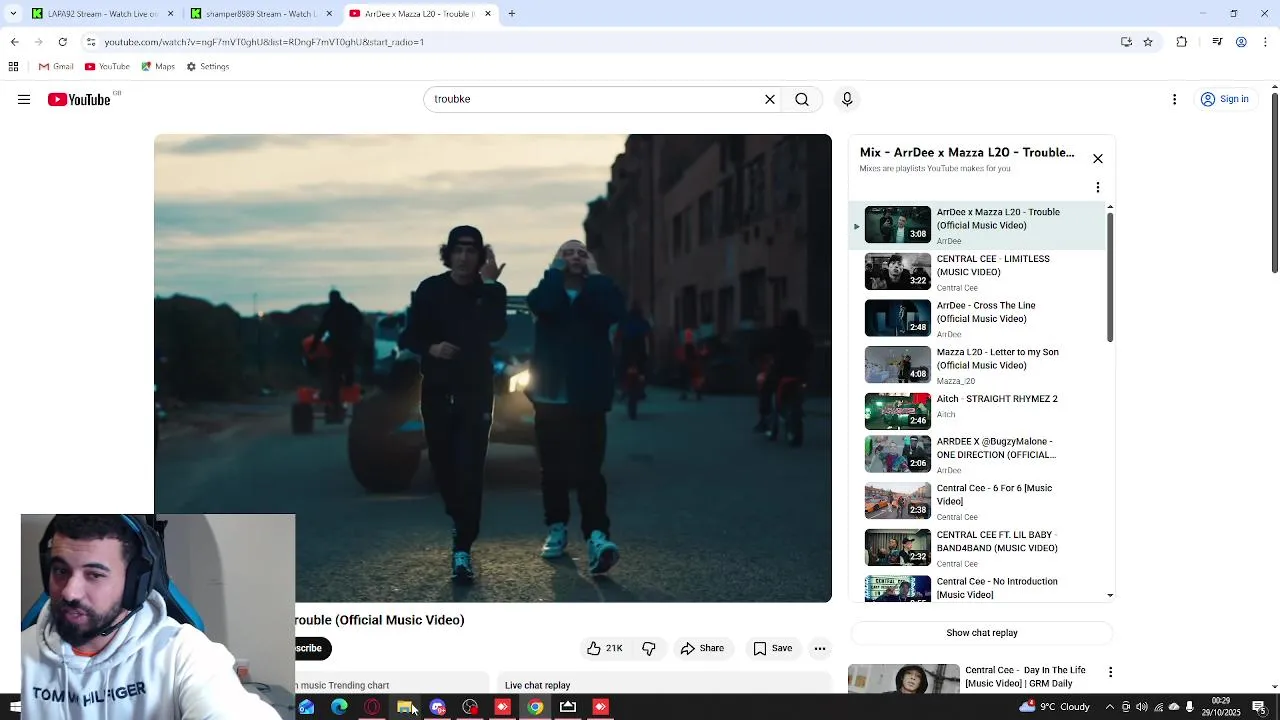Screen dimensions: 1280x720
Task: Click the video player to pause
Action: coord(493,368)
